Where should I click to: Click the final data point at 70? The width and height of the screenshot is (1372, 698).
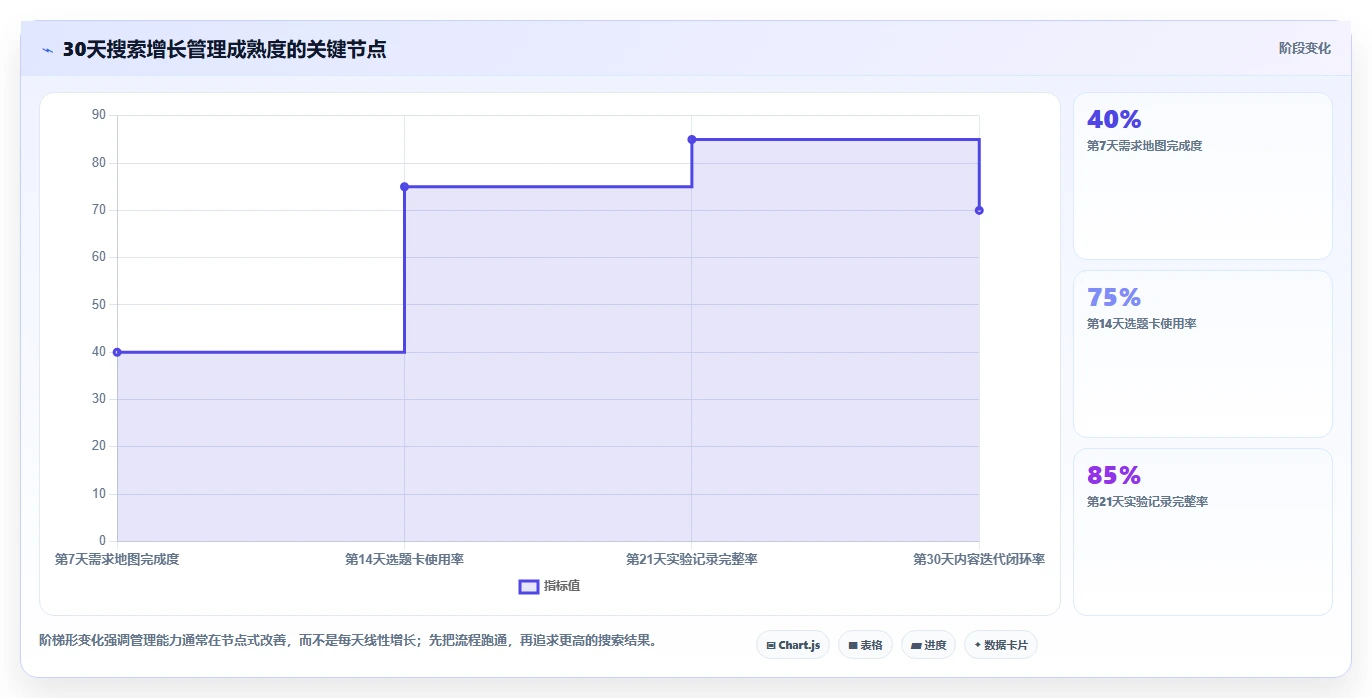pos(979,210)
